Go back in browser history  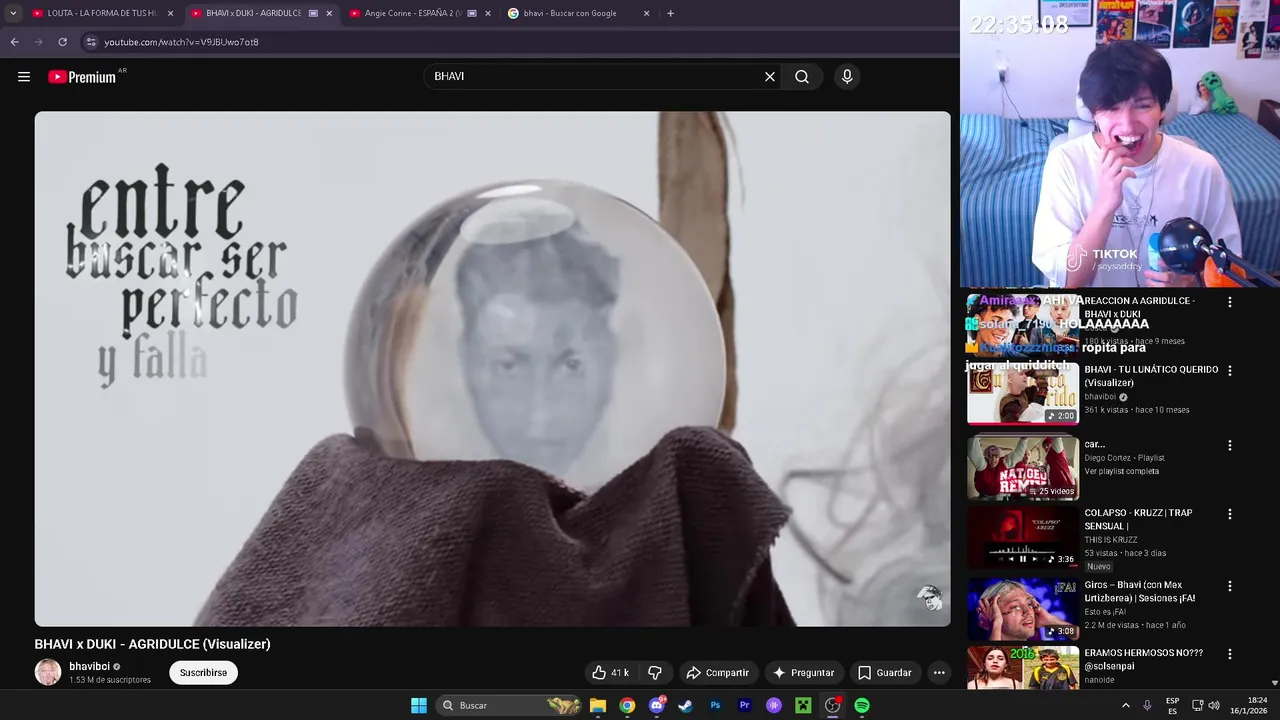point(14,42)
